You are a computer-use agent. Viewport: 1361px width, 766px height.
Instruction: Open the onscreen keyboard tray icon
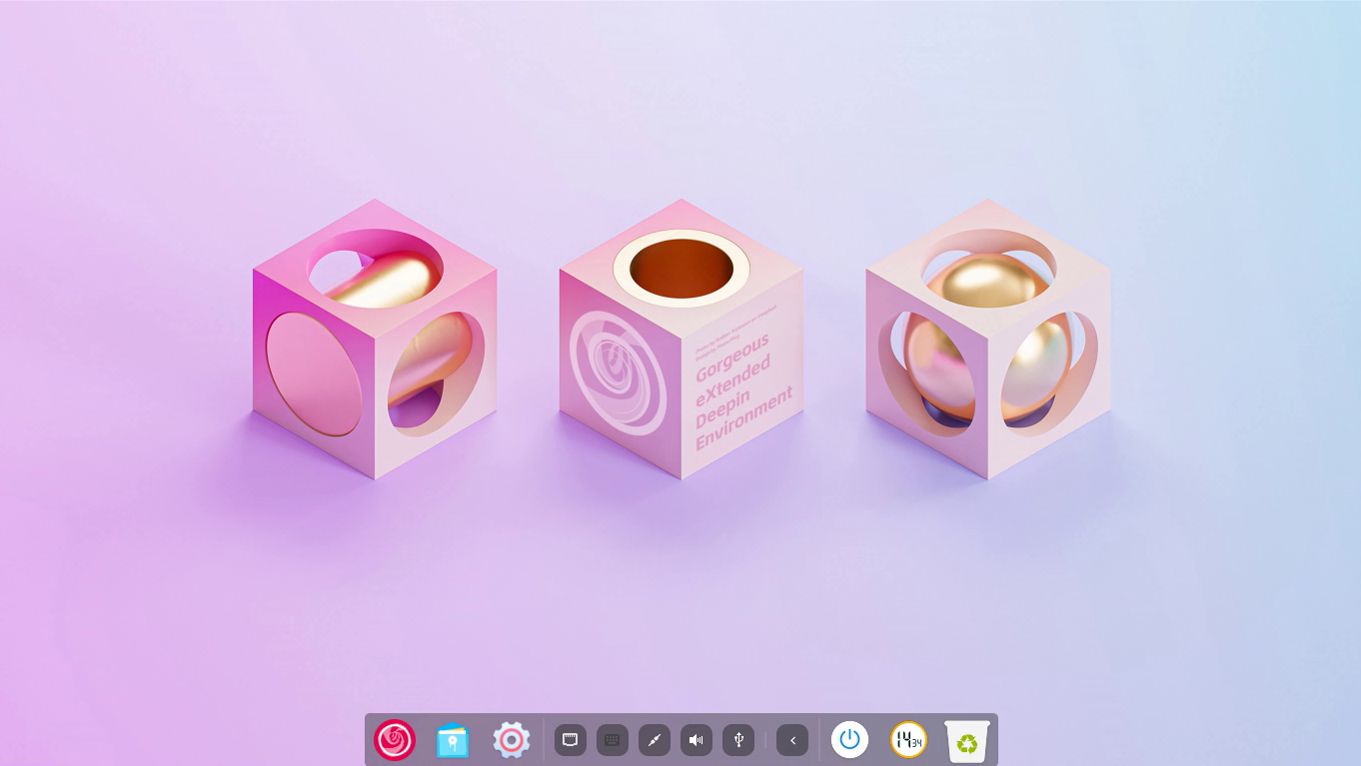[x=612, y=740]
